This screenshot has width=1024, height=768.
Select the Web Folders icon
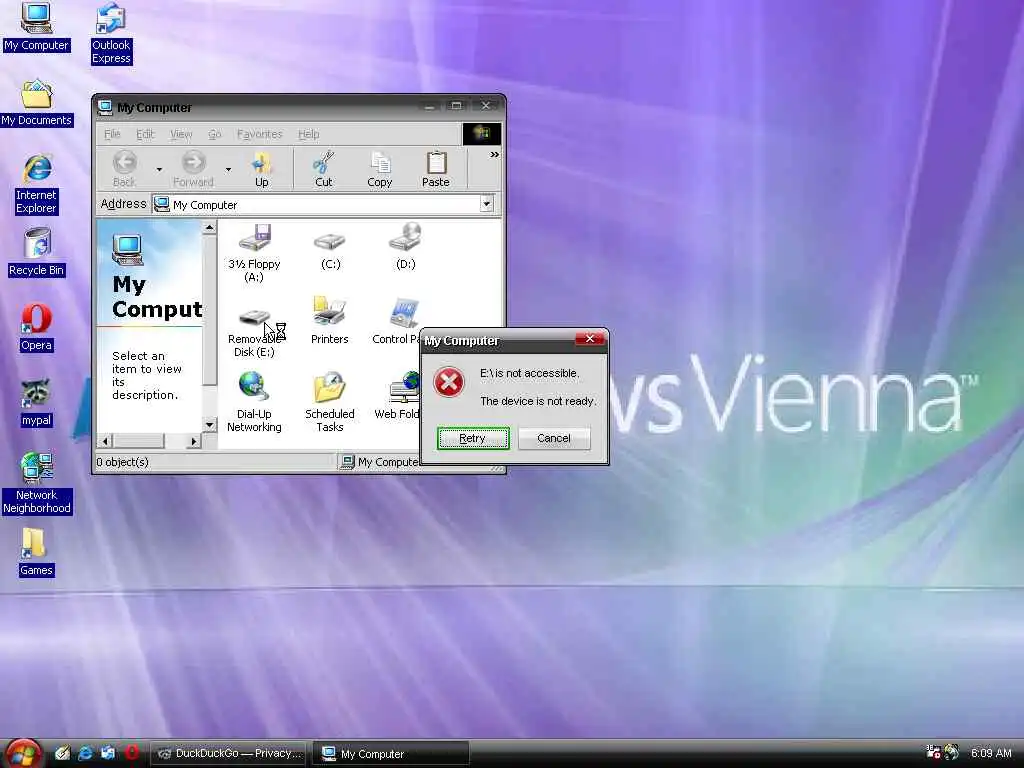tap(397, 396)
